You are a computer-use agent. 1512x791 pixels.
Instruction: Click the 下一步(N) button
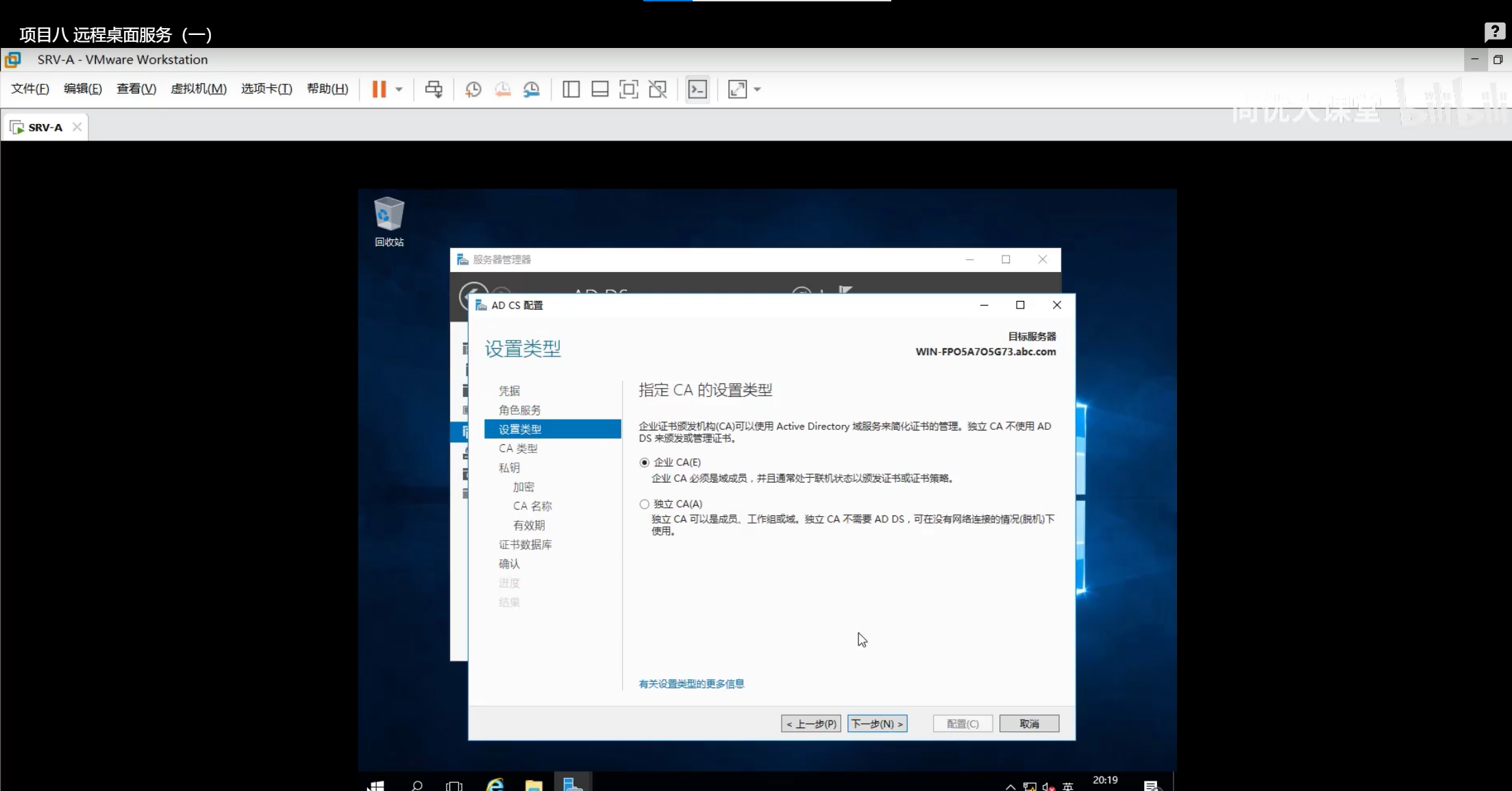[x=877, y=724]
